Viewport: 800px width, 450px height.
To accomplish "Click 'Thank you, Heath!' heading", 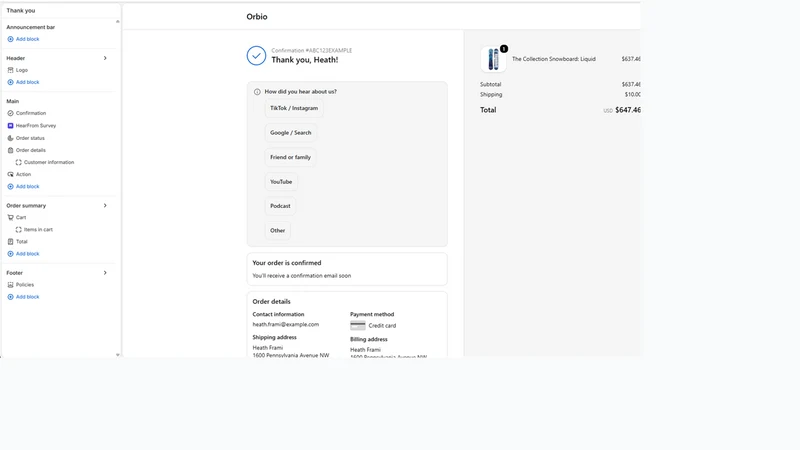I will pyautogui.click(x=305, y=60).
